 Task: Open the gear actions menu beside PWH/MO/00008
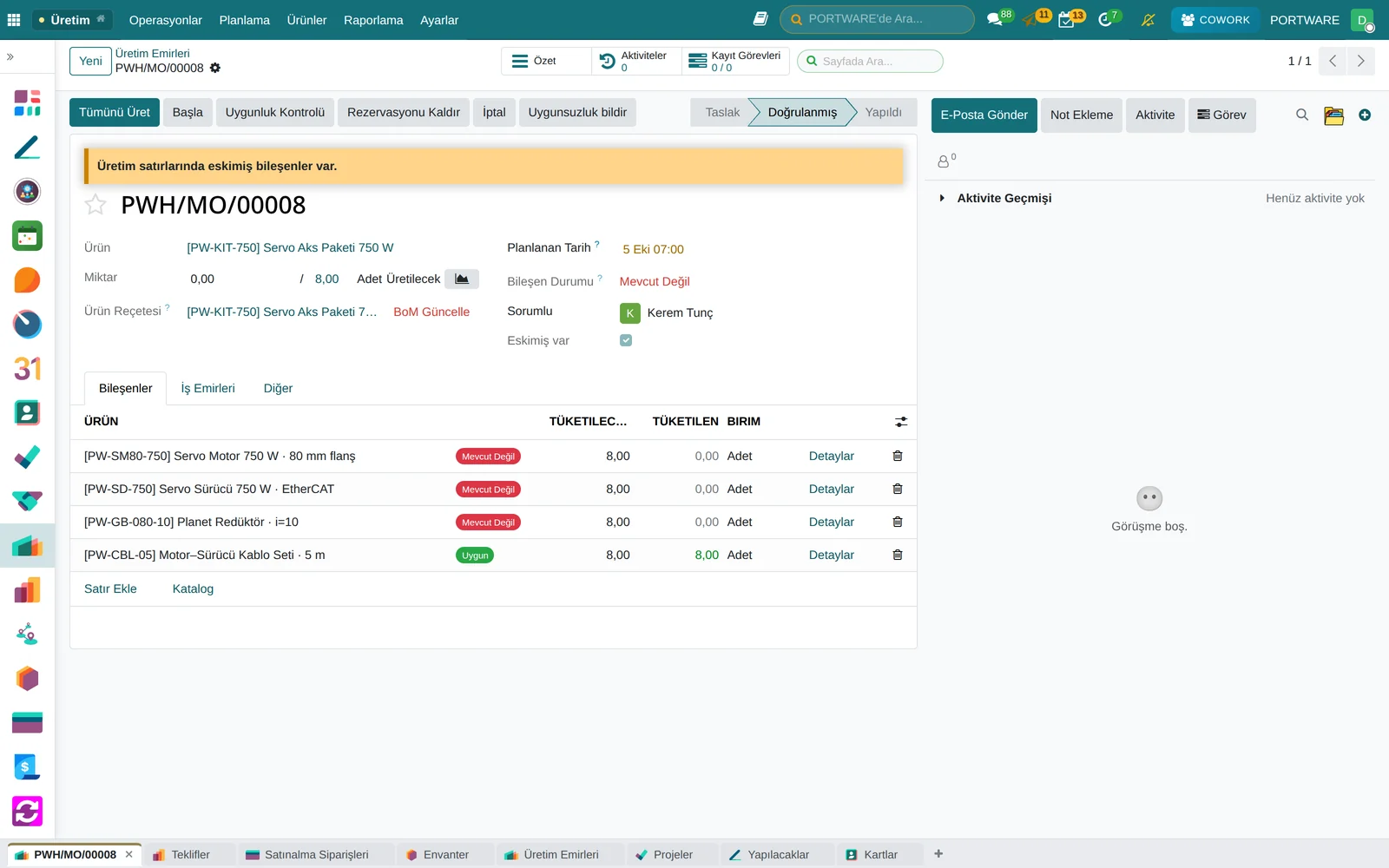click(x=215, y=68)
